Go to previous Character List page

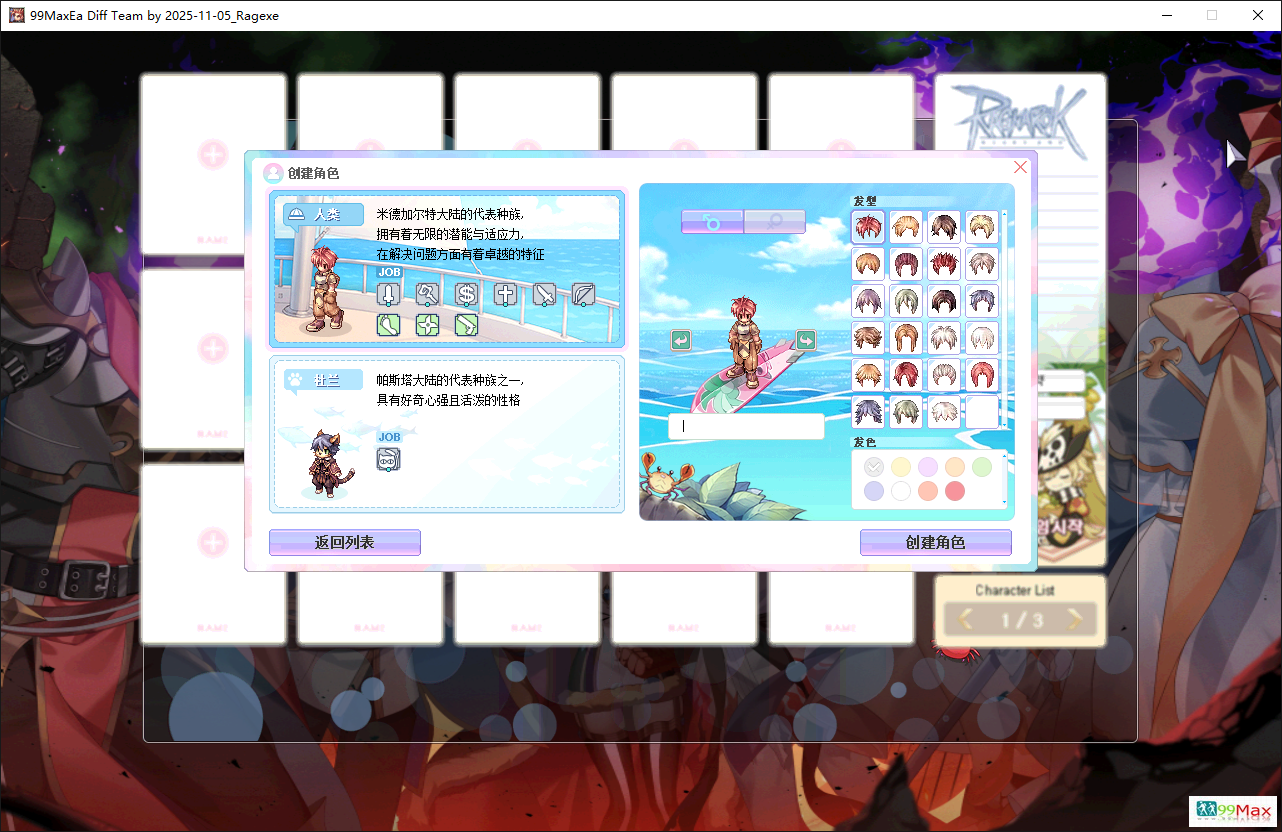tap(965, 620)
